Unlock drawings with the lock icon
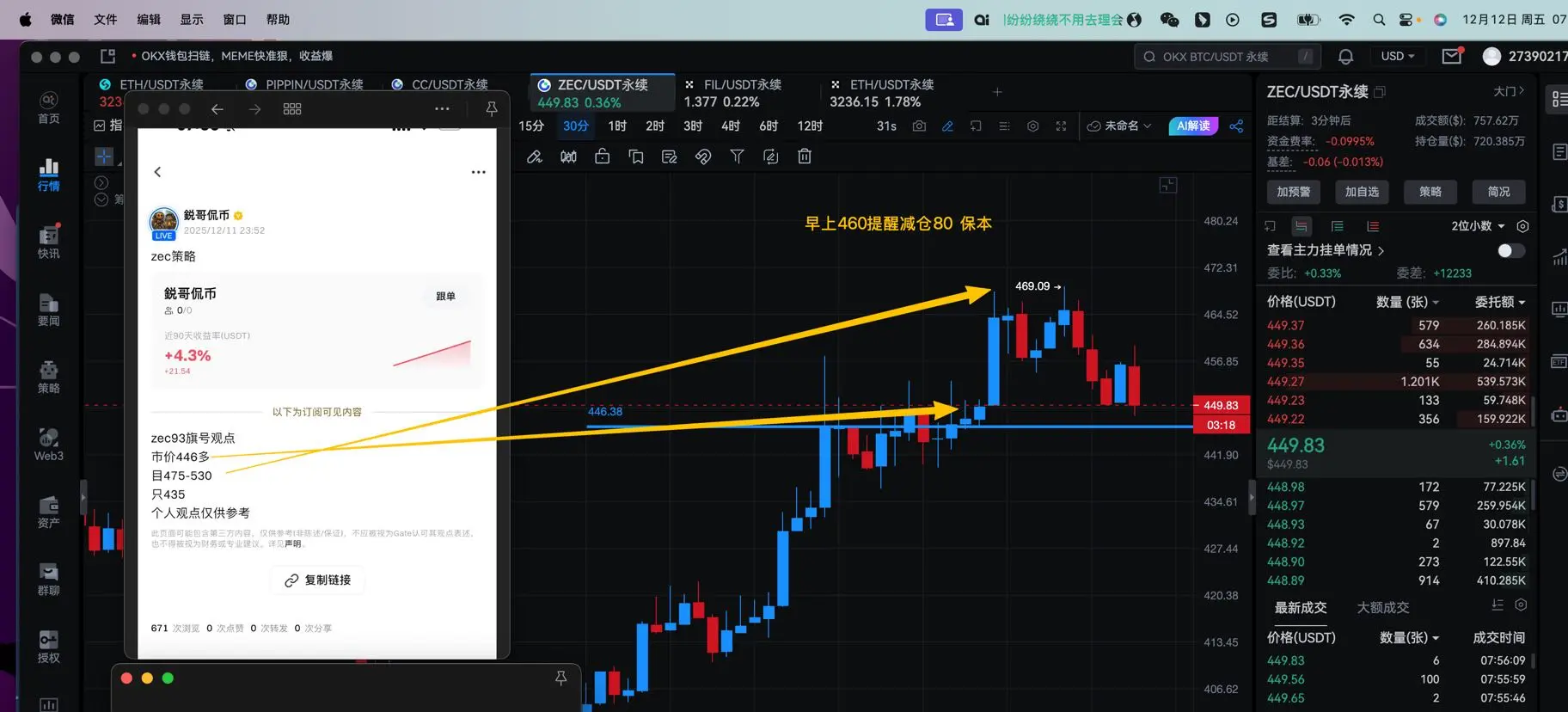The height and width of the screenshot is (712, 1568). pyautogui.click(x=602, y=157)
